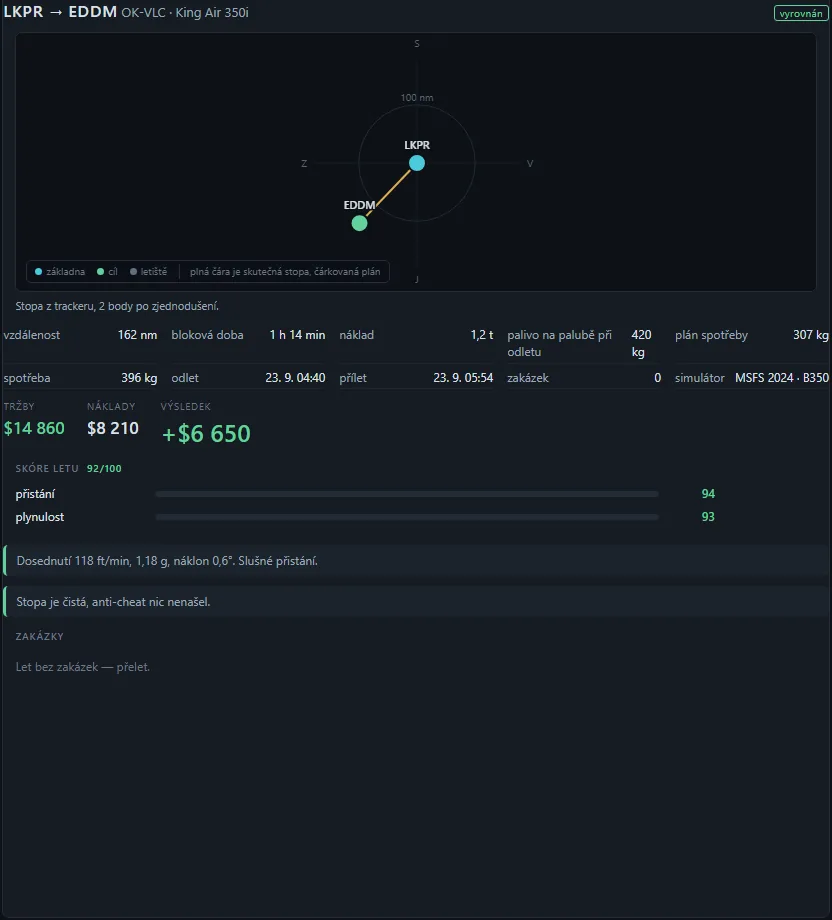Click the north compass label S on map

point(417,43)
